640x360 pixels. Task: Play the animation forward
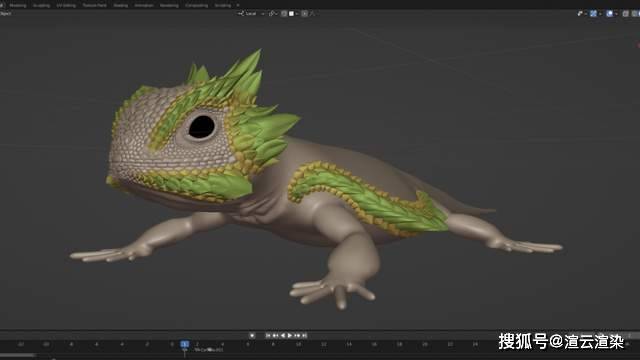point(290,336)
